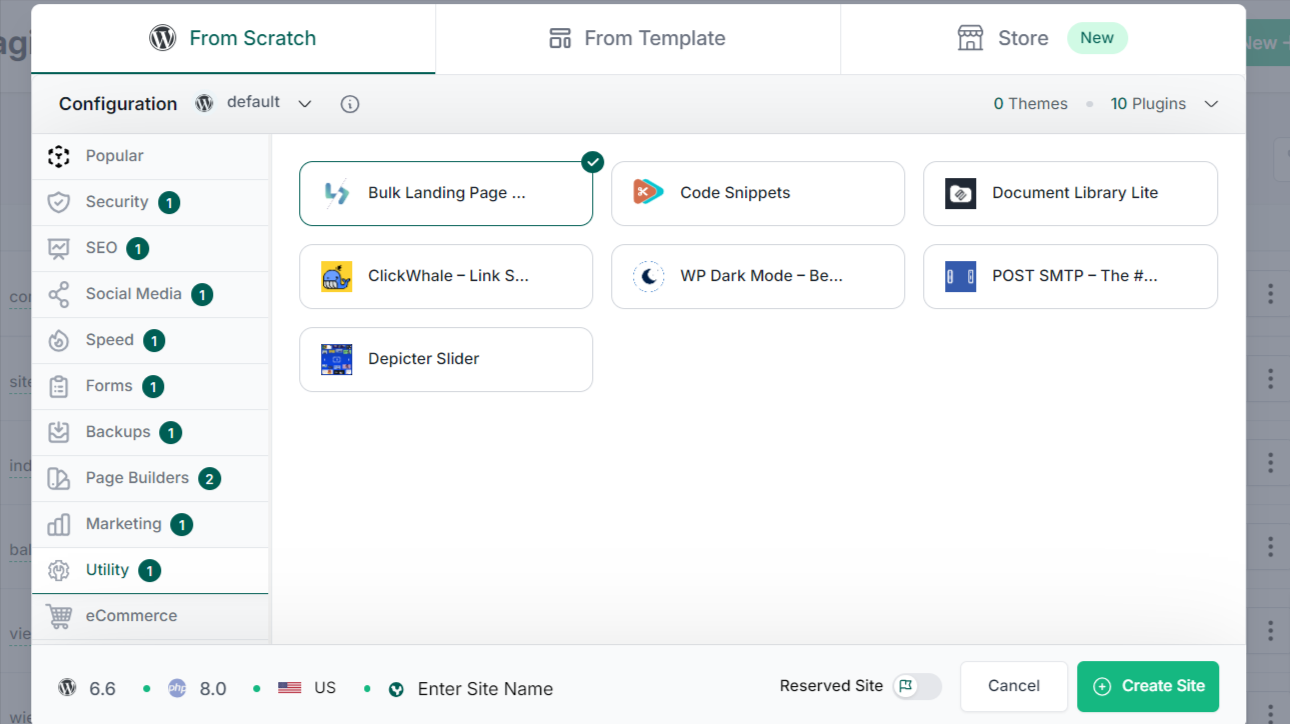Click the WordPress logo in From Scratch tab
Image resolution: width=1290 pixels, height=724 pixels.
pyautogui.click(x=162, y=38)
